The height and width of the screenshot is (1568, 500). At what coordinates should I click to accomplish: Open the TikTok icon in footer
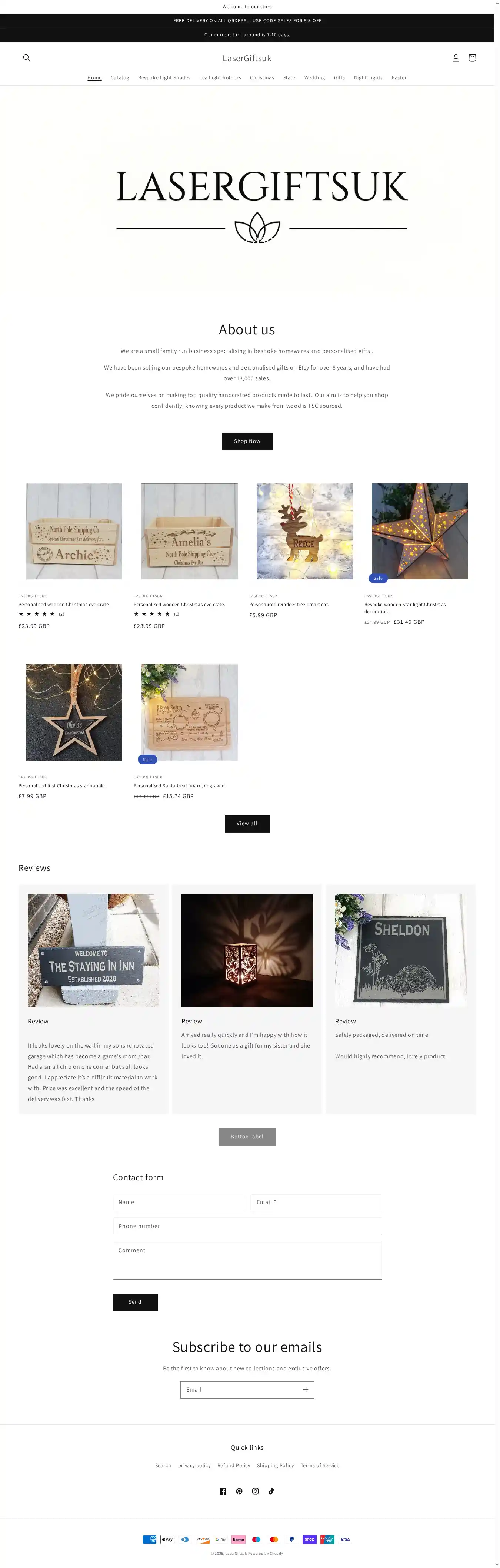click(x=271, y=1491)
